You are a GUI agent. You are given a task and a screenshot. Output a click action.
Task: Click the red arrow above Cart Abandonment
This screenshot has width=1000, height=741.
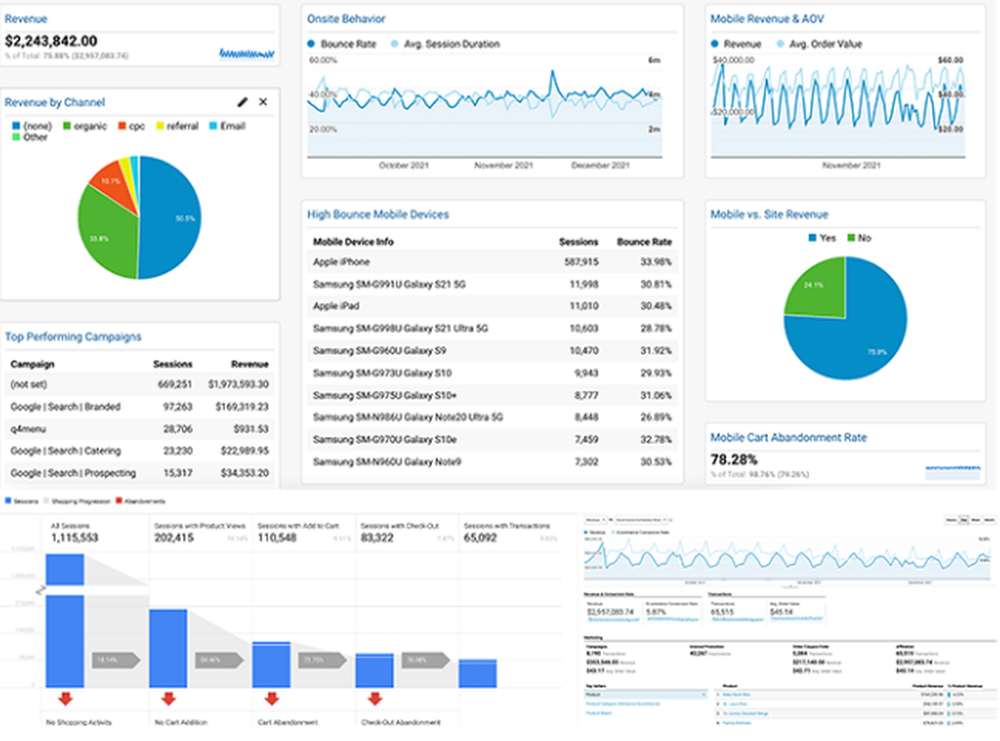tap(272, 699)
